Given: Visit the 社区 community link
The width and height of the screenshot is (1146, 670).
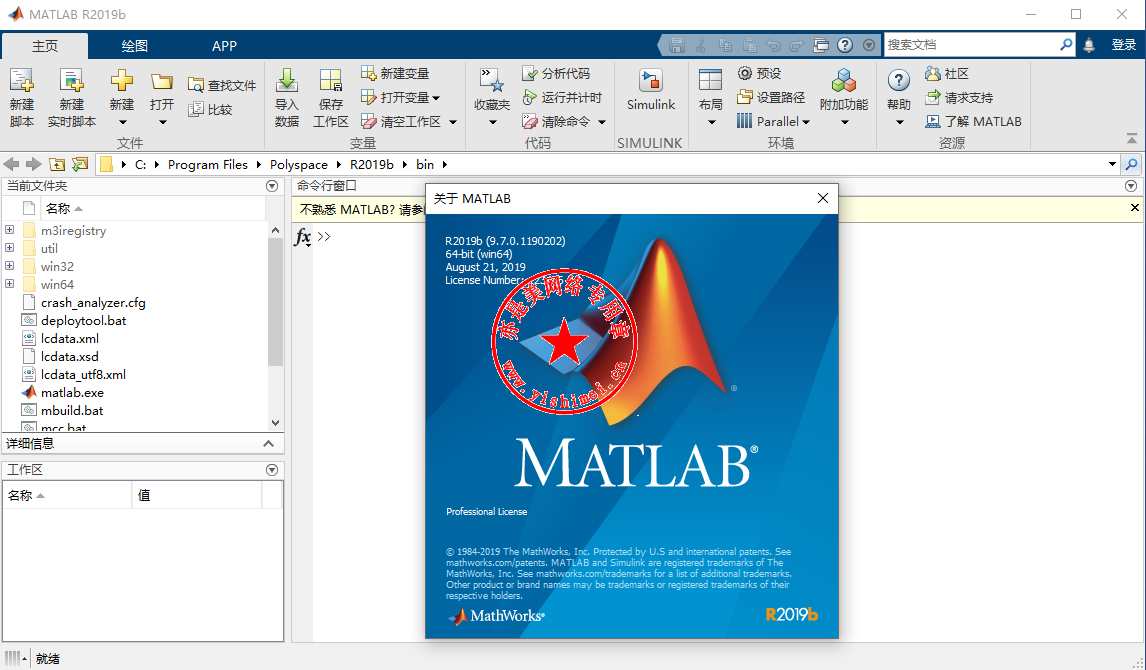Looking at the screenshot, I should coord(947,73).
